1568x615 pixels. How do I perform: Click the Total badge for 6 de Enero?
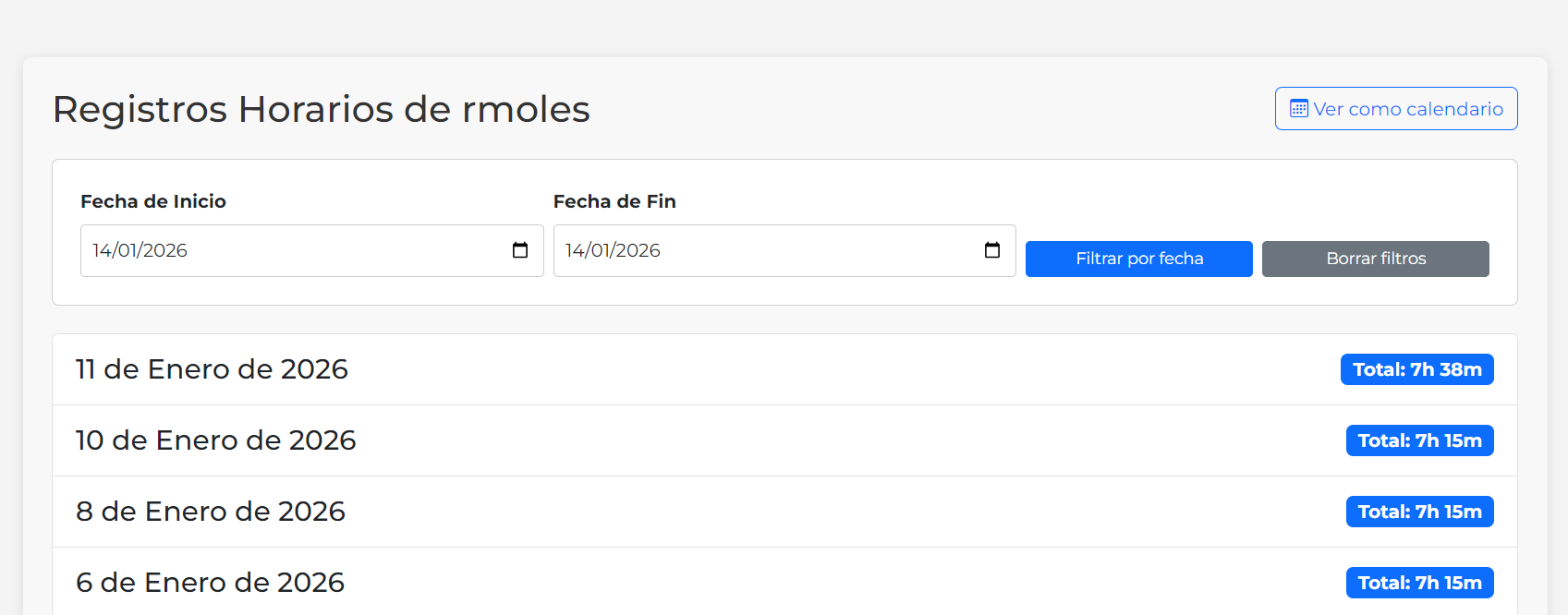pos(1420,583)
